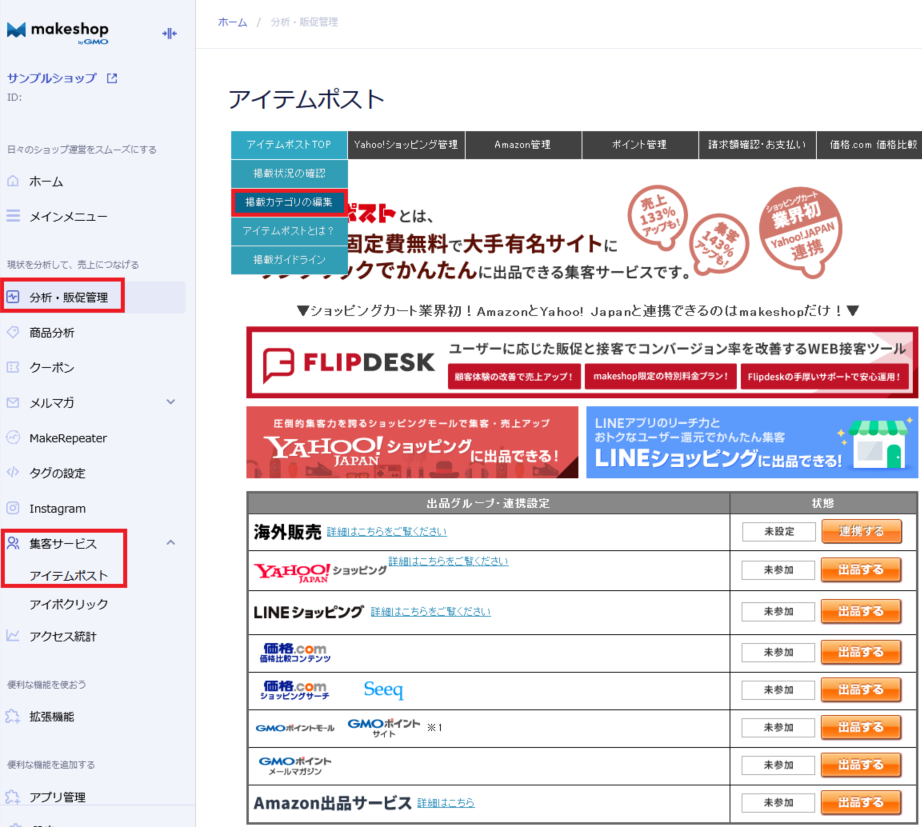922x827 pixels.
Task: Click the メインメニュー hamburger icon
Action: pos(13,216)
